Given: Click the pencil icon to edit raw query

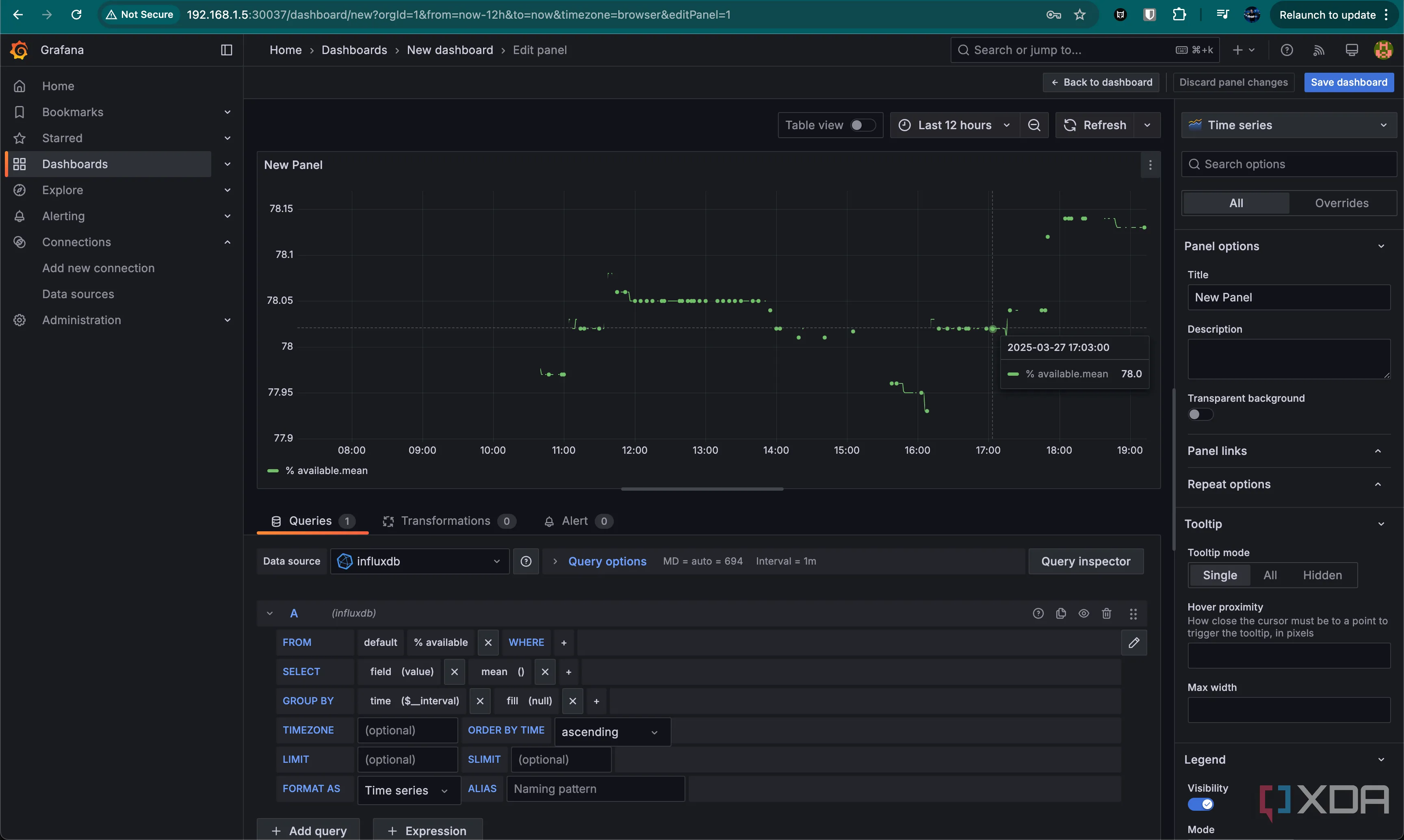Looking at the screenshot, I should coord(1133,643).
